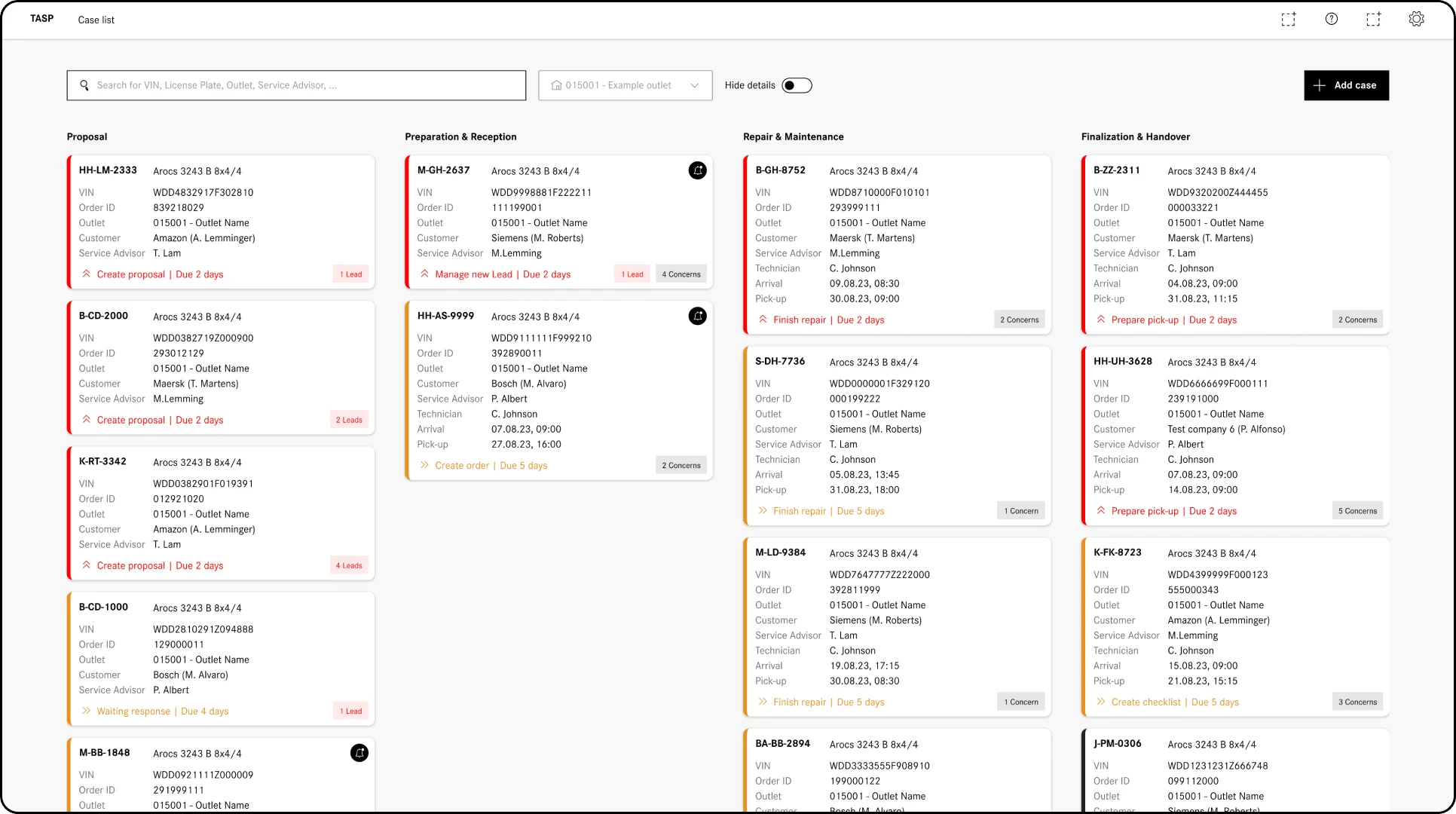Click dashed placeholder icon left of help icon
This screenshot has width=1456, height=814.
coord(1289,20)
